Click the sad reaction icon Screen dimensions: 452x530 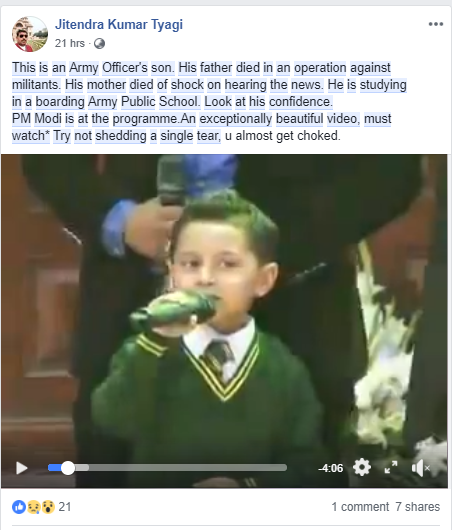tap(34, 507)
